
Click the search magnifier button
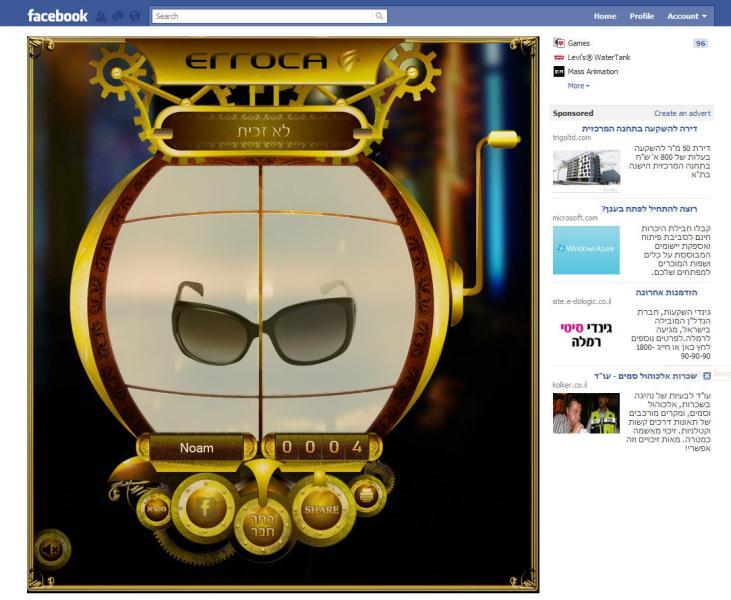click(x=379, y=16)
